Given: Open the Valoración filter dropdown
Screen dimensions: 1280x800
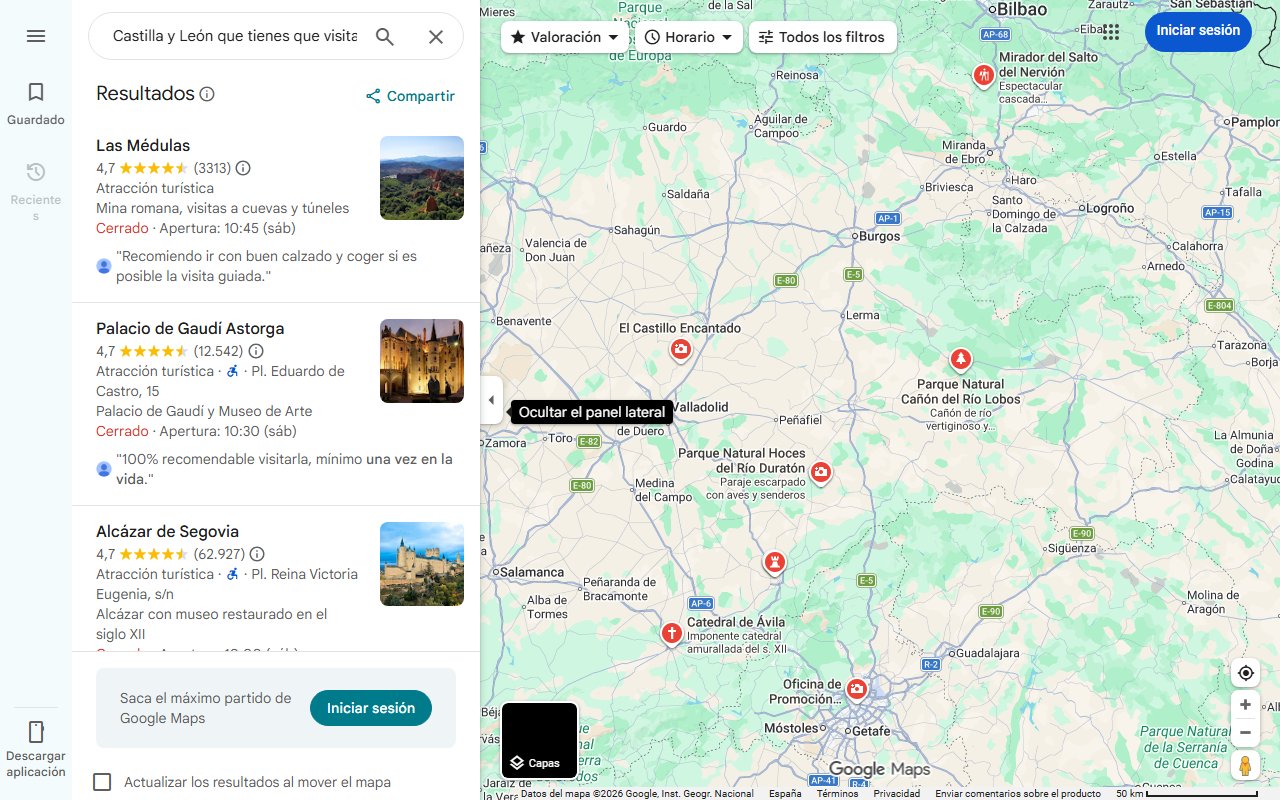Looking at the screenshot, I should click(x=563, y=37).
